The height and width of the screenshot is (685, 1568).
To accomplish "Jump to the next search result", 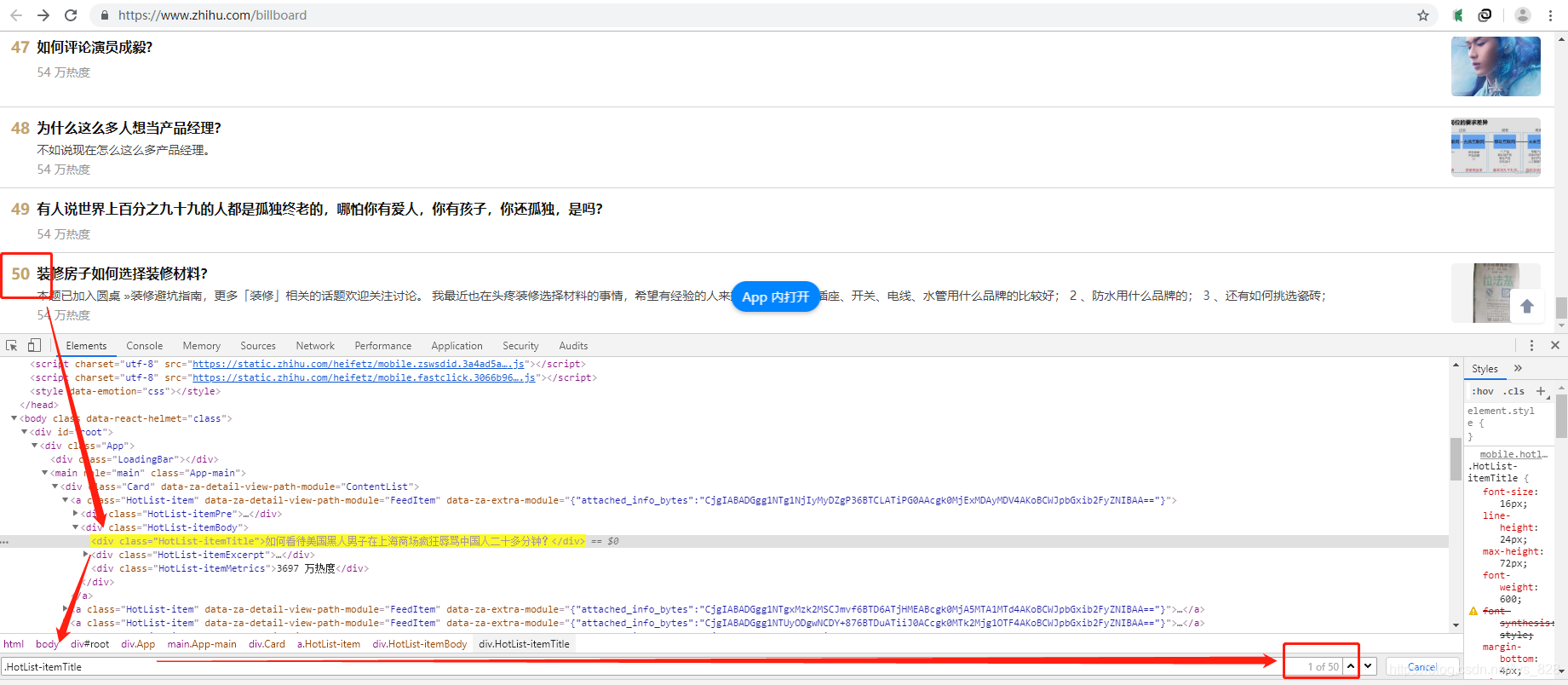I will (x=1369, y=666).
